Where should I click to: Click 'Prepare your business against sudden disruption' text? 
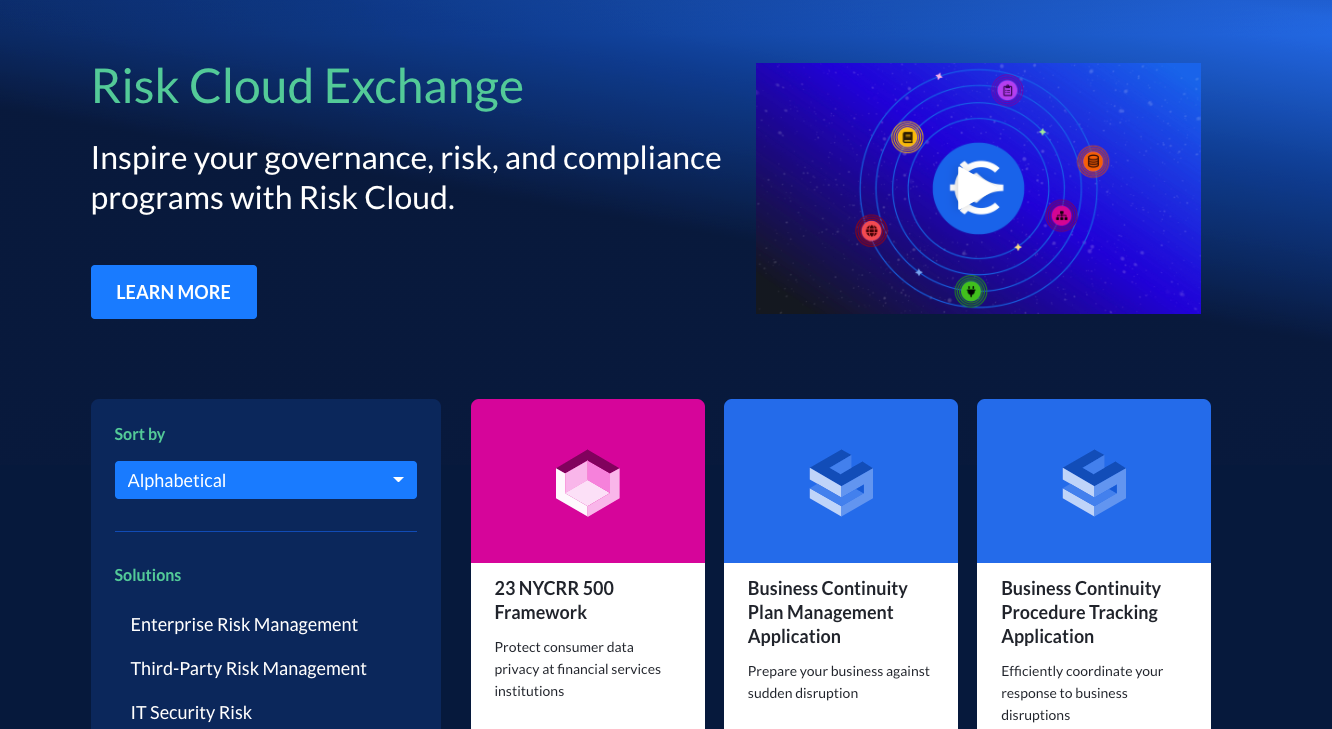pos(839,682)
